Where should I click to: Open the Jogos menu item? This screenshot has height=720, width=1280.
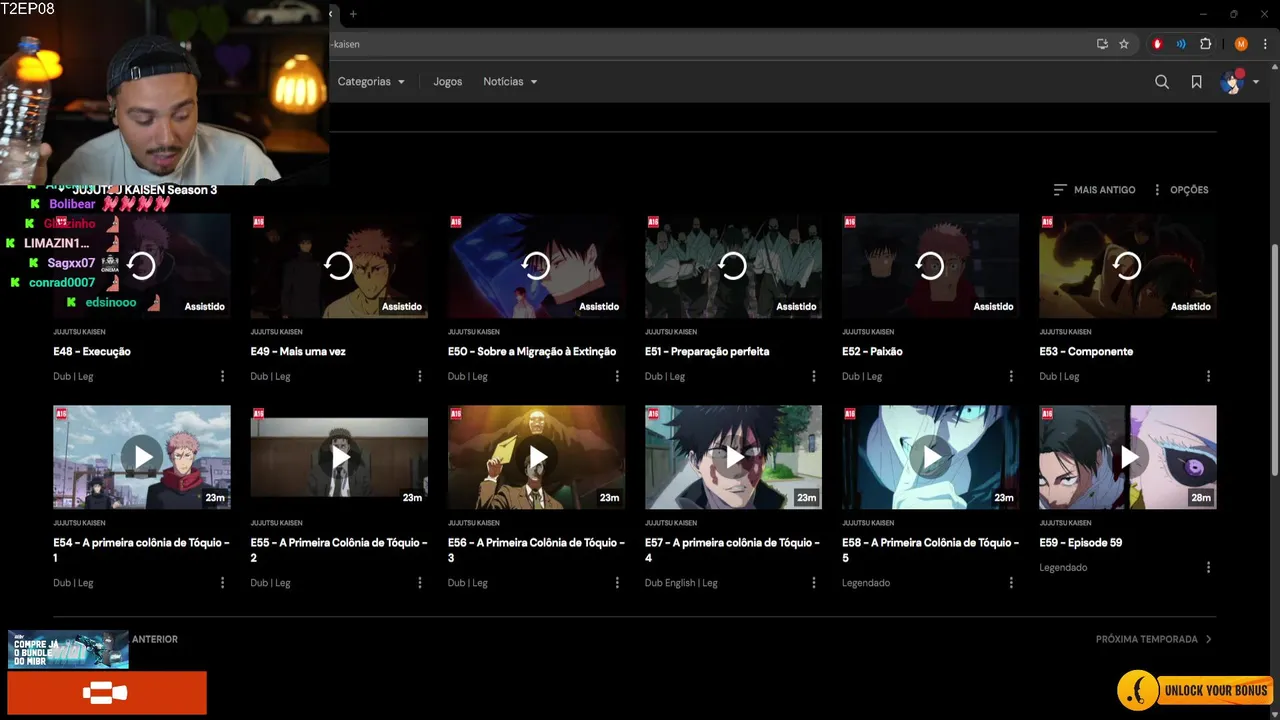click(448, 82)
